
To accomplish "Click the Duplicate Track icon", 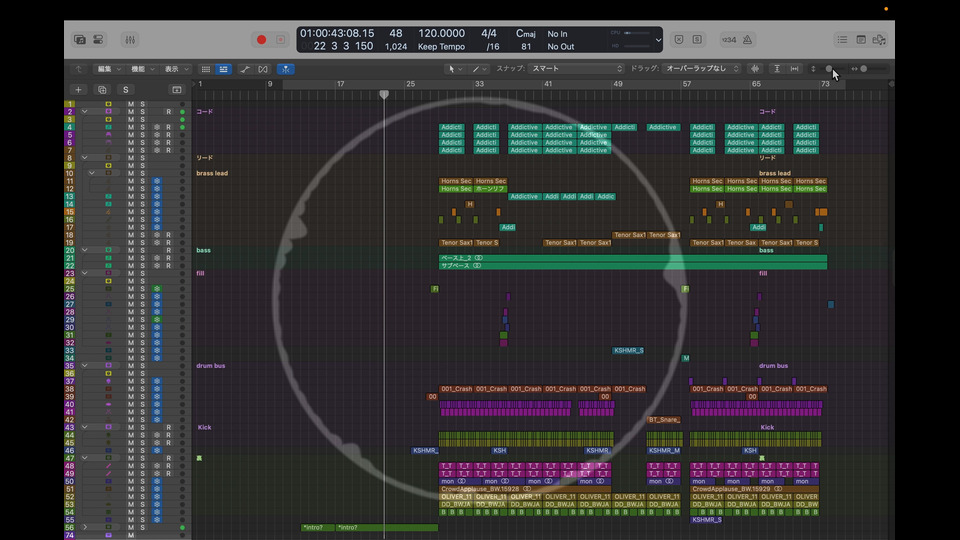I will (100, 89).
